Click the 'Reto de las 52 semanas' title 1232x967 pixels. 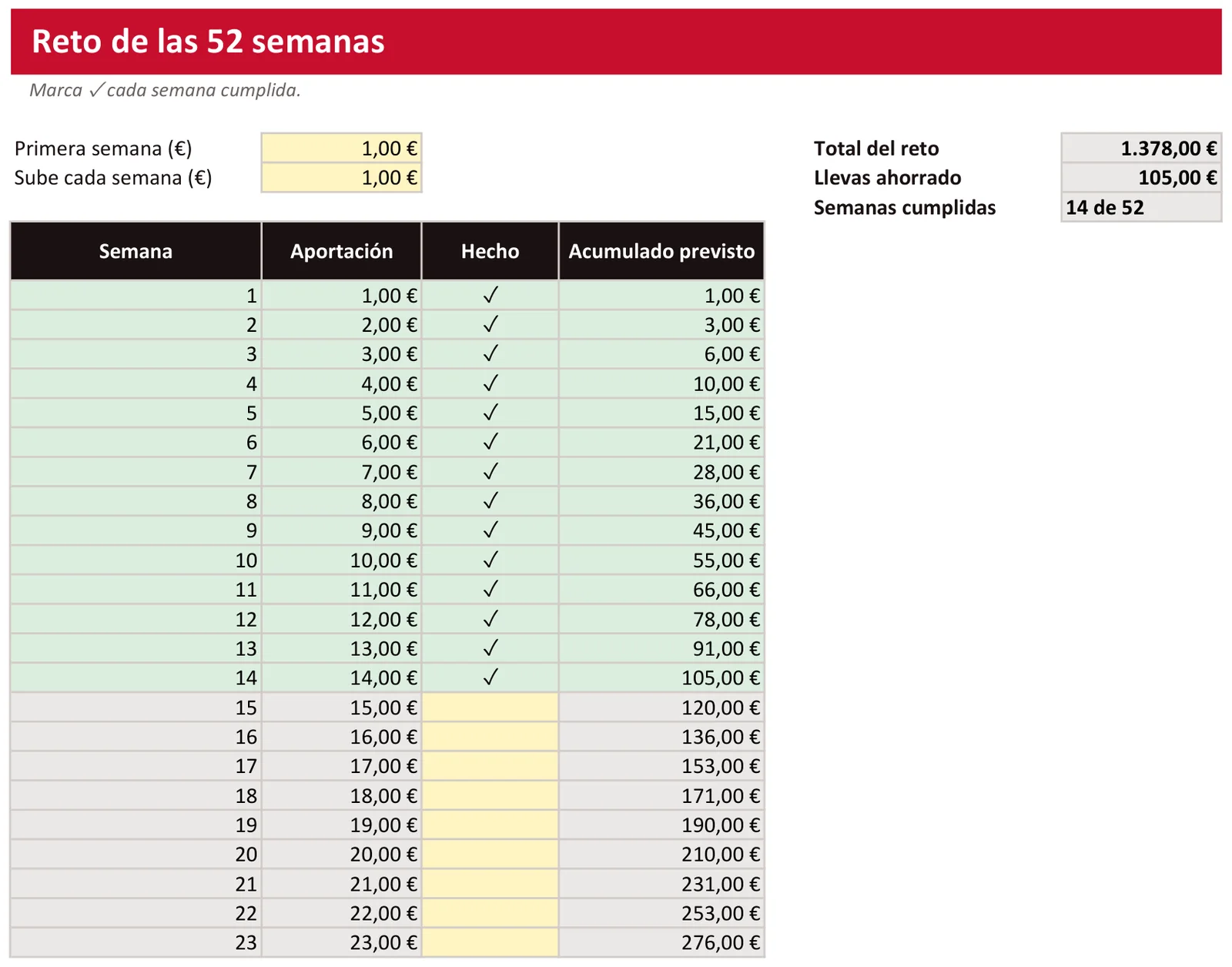[208, 42]
